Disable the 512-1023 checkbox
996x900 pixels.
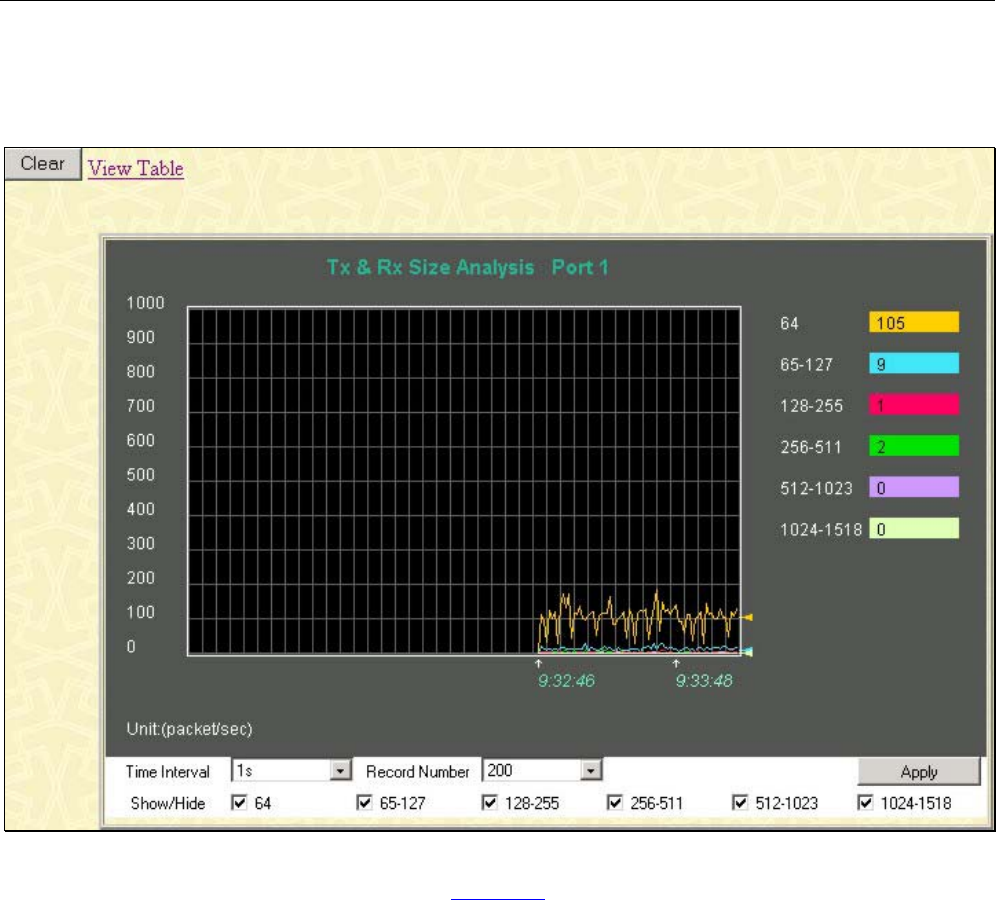740,803
